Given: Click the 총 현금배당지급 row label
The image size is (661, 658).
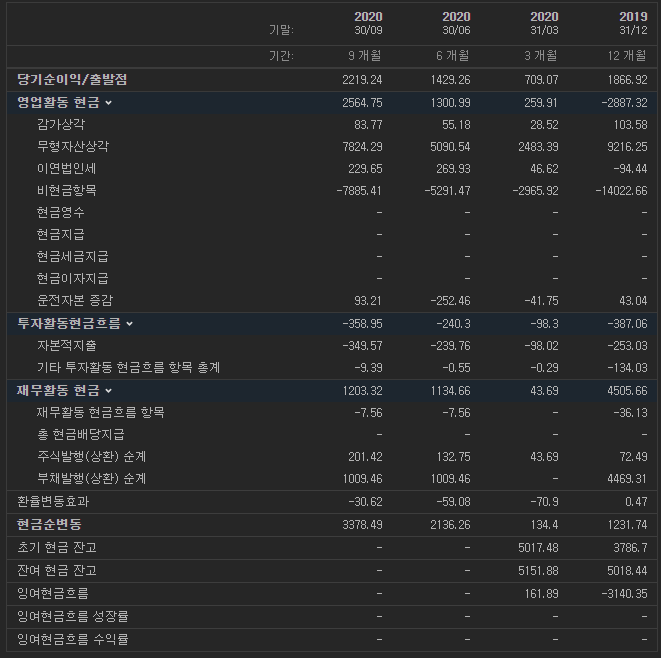Looking at the screenshot, I should pos(81,435).
